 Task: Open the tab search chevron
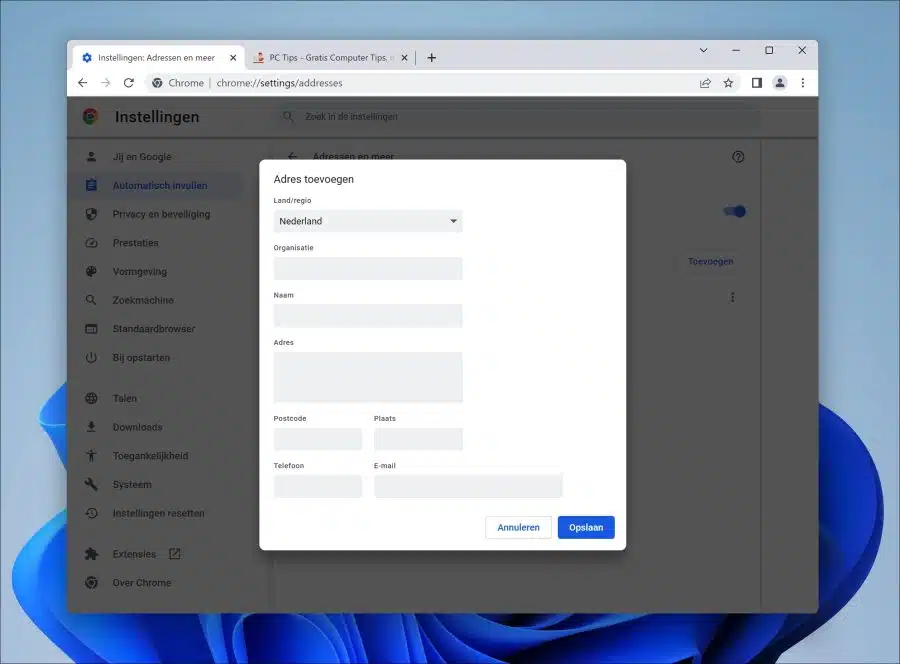click(x=703, y=51)
